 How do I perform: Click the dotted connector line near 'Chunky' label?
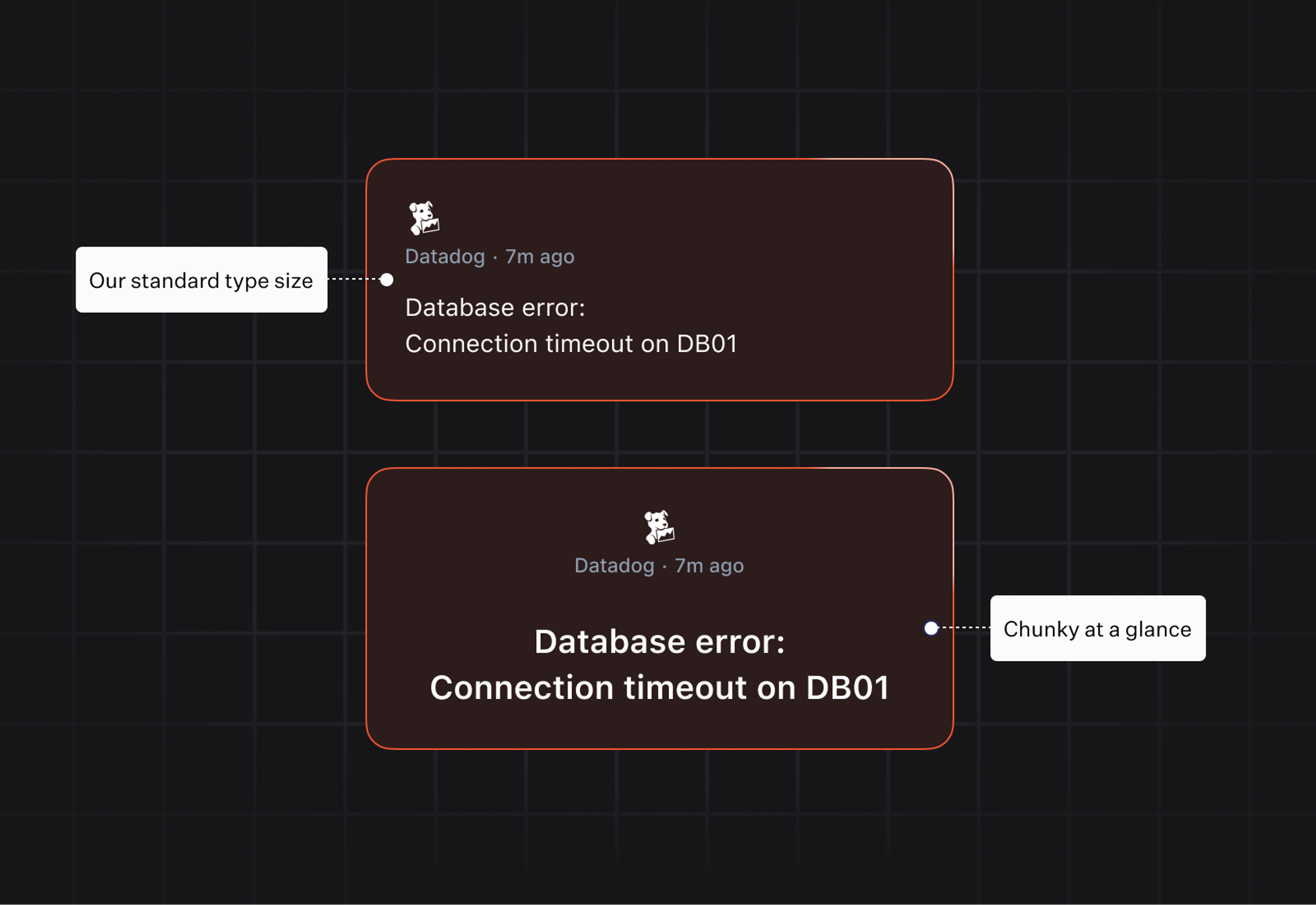tap(964, 628)
